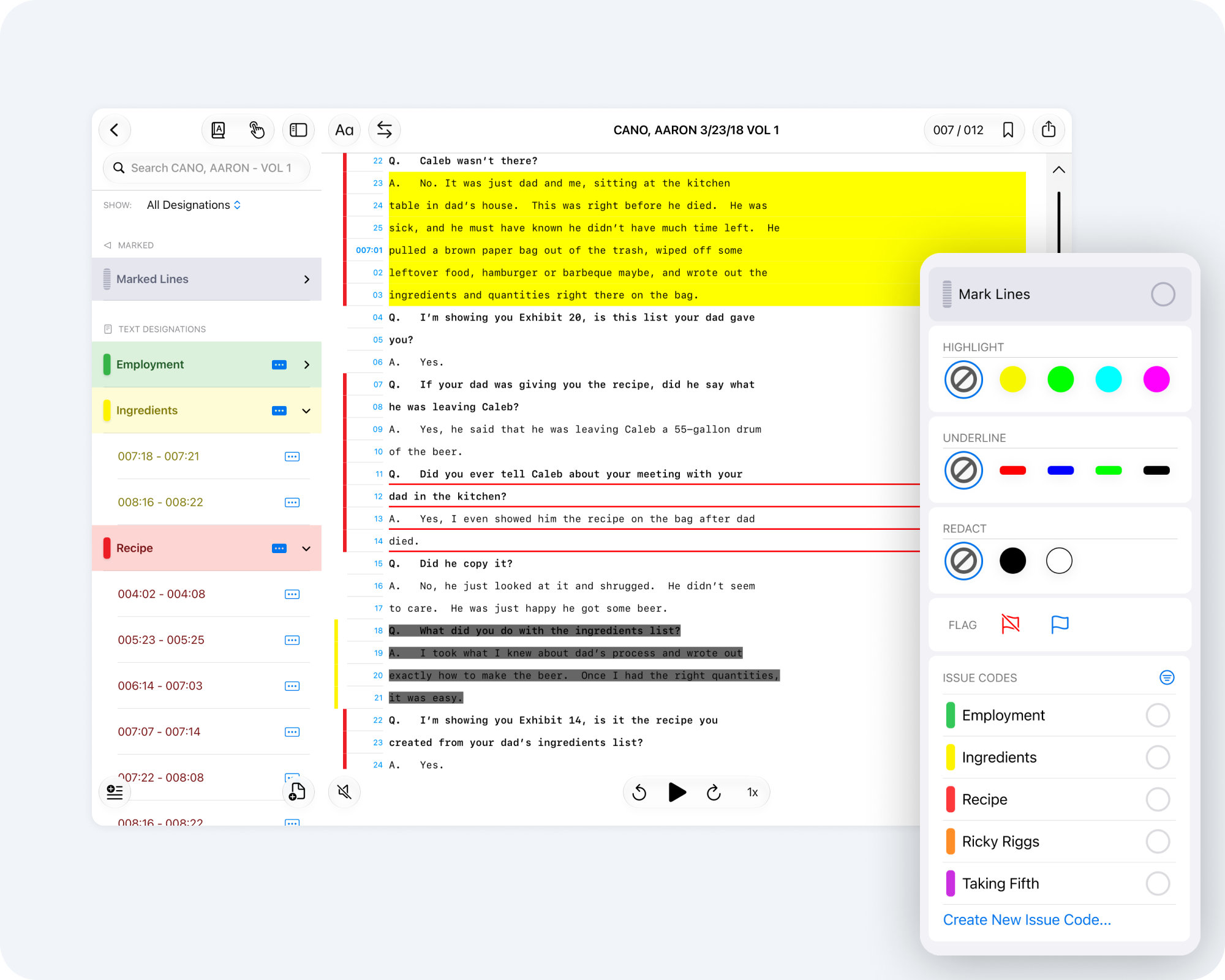
Task: Collapse the Recipe designation chevron
Action: click(307, 548)
